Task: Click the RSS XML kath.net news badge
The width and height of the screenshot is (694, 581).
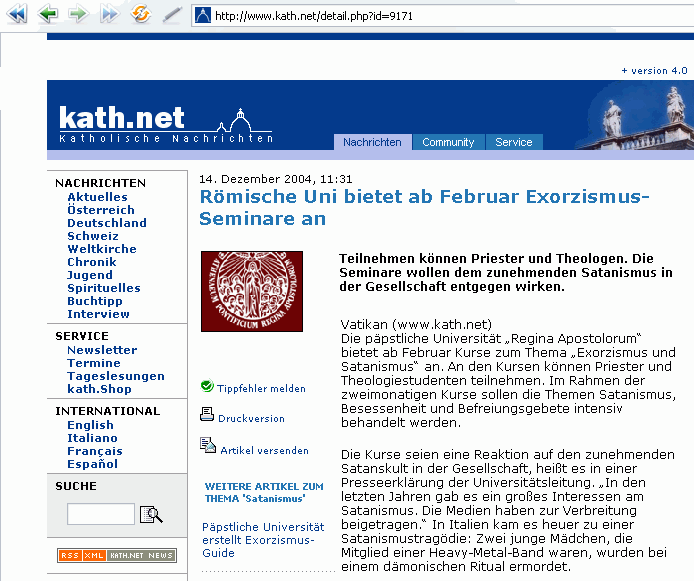Action: pyautogui.click(x=117, y=555)
